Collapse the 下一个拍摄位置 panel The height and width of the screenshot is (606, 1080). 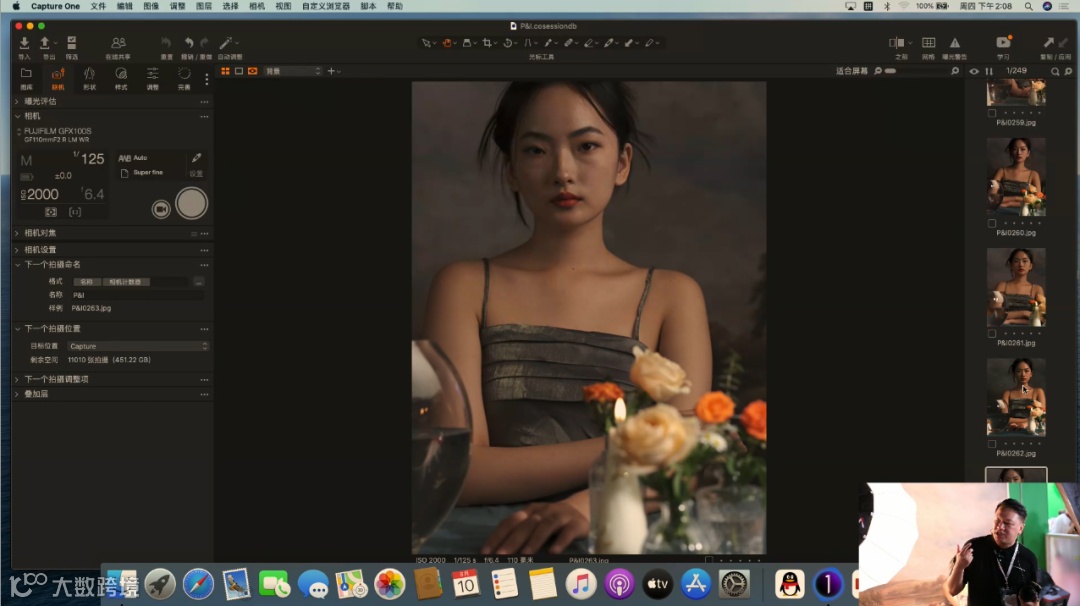pos(17,328)
